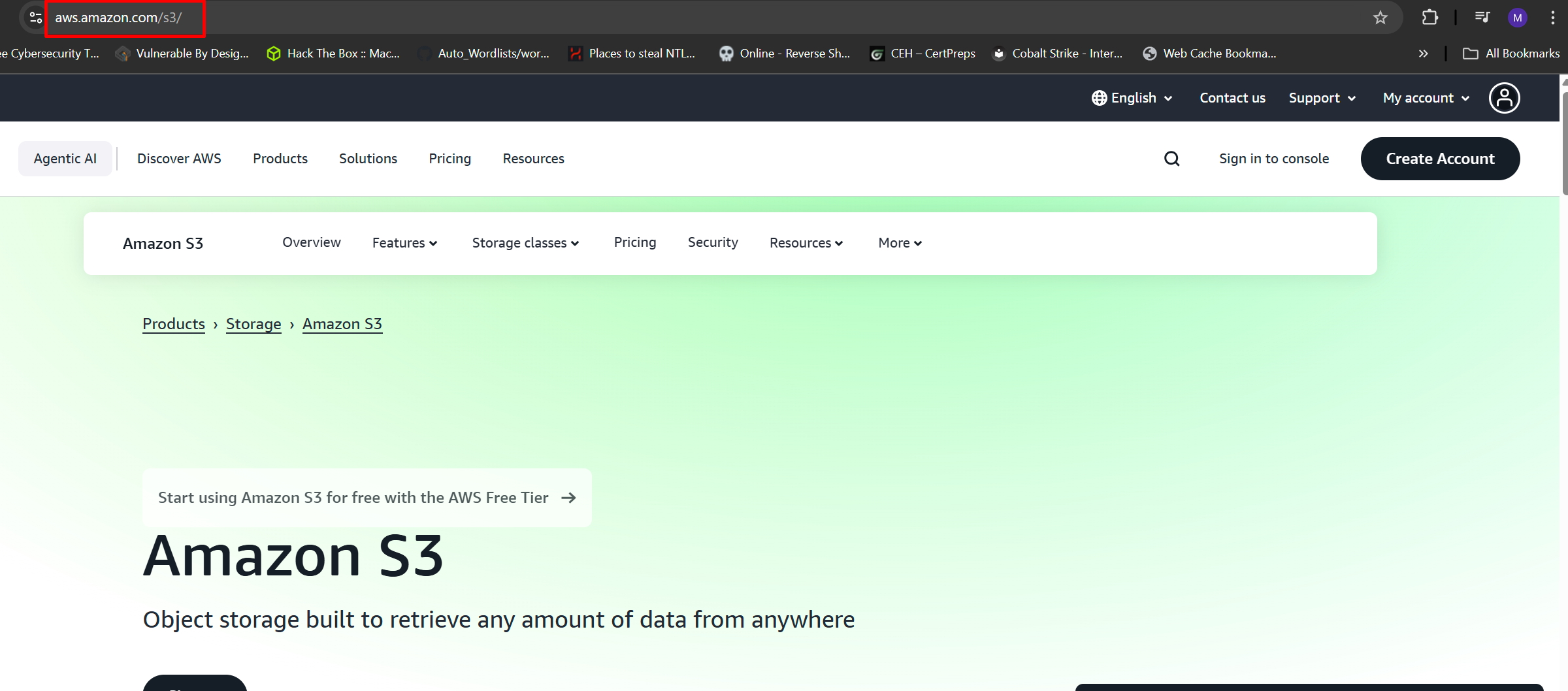This screenshot has width=1568, height=691.
Task: Expand the My account dropdown
Action: (x=1426, y=98)
